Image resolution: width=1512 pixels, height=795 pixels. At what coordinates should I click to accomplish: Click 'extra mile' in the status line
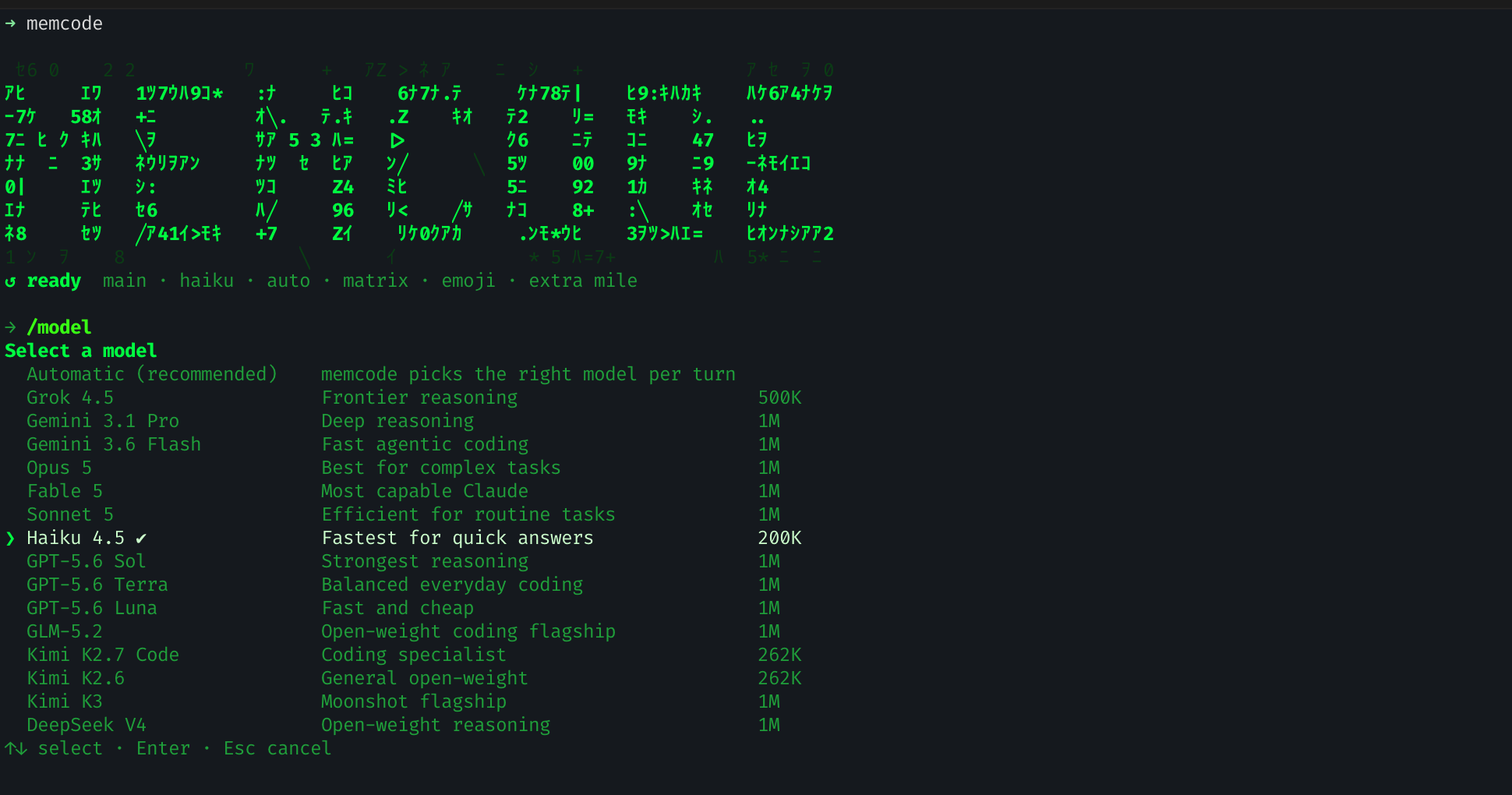(x=583, y=281)
